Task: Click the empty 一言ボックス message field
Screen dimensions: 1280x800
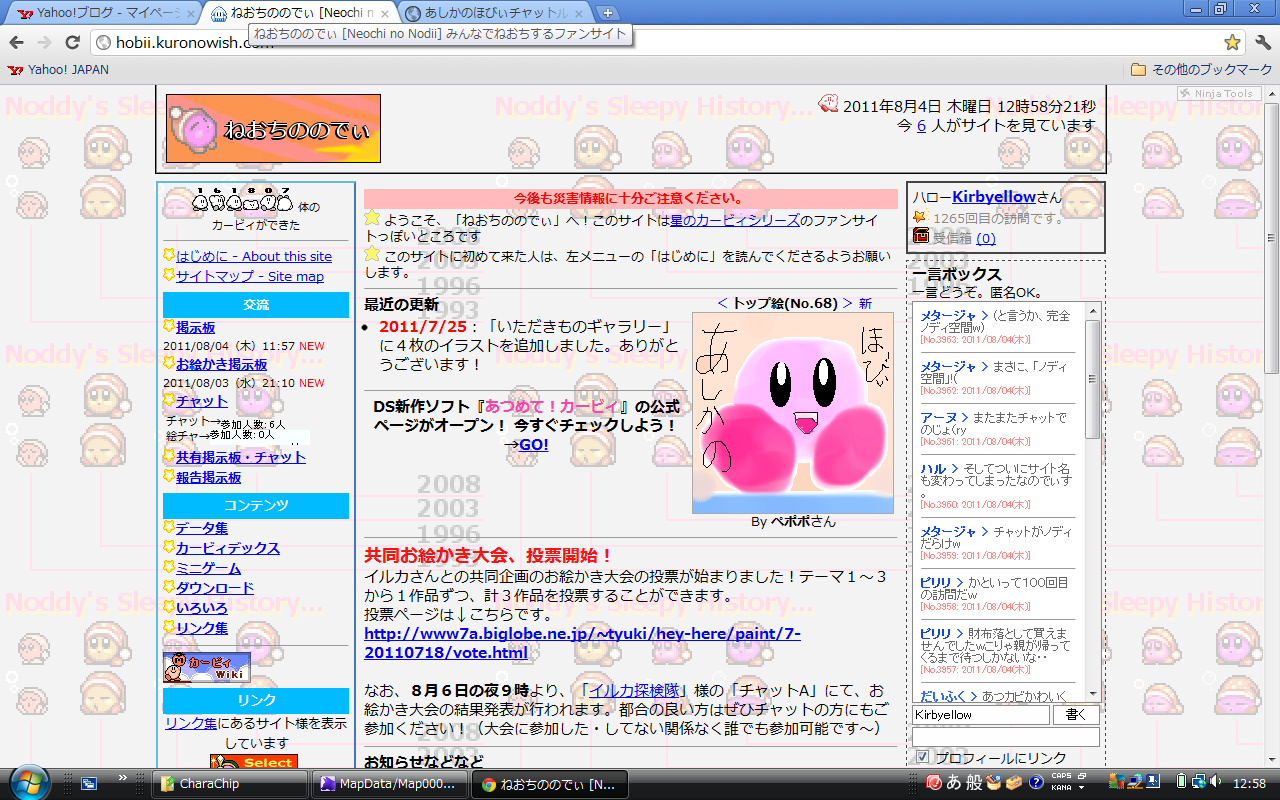Action: [1006, 737]
